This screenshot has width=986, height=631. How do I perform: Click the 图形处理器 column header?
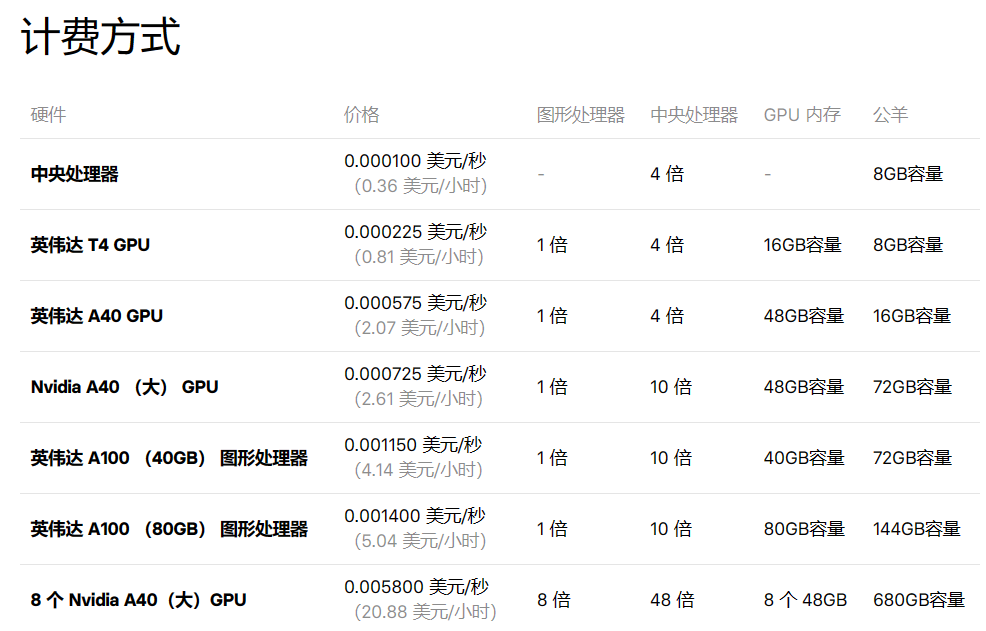tap(580, 114)
